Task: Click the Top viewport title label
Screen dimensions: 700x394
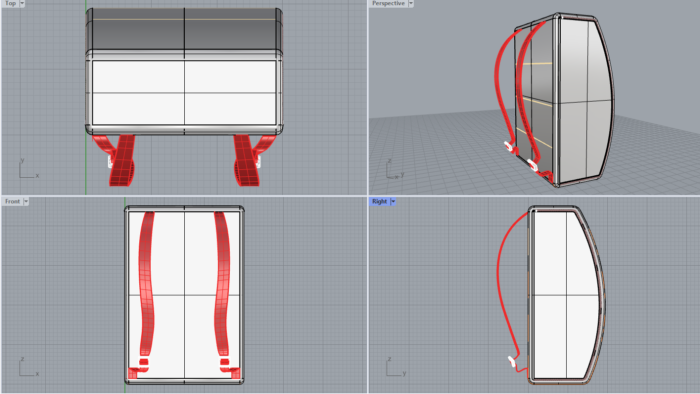Action: (x=10, y=3)
